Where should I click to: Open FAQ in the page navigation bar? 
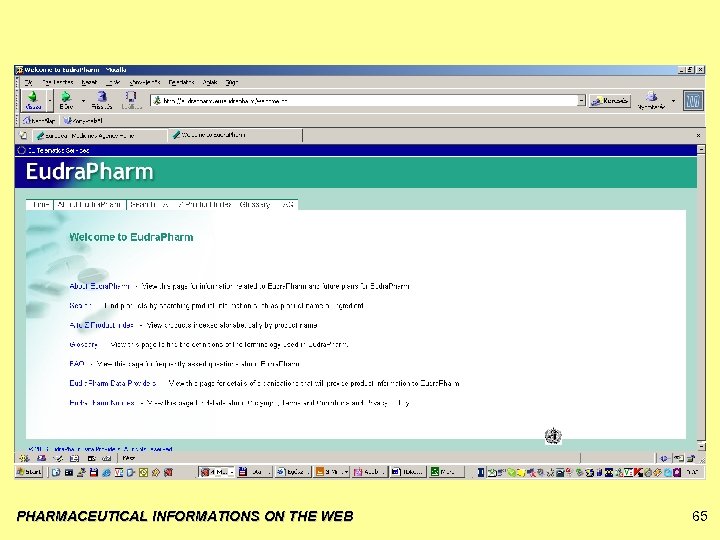(x=287, y=205)
